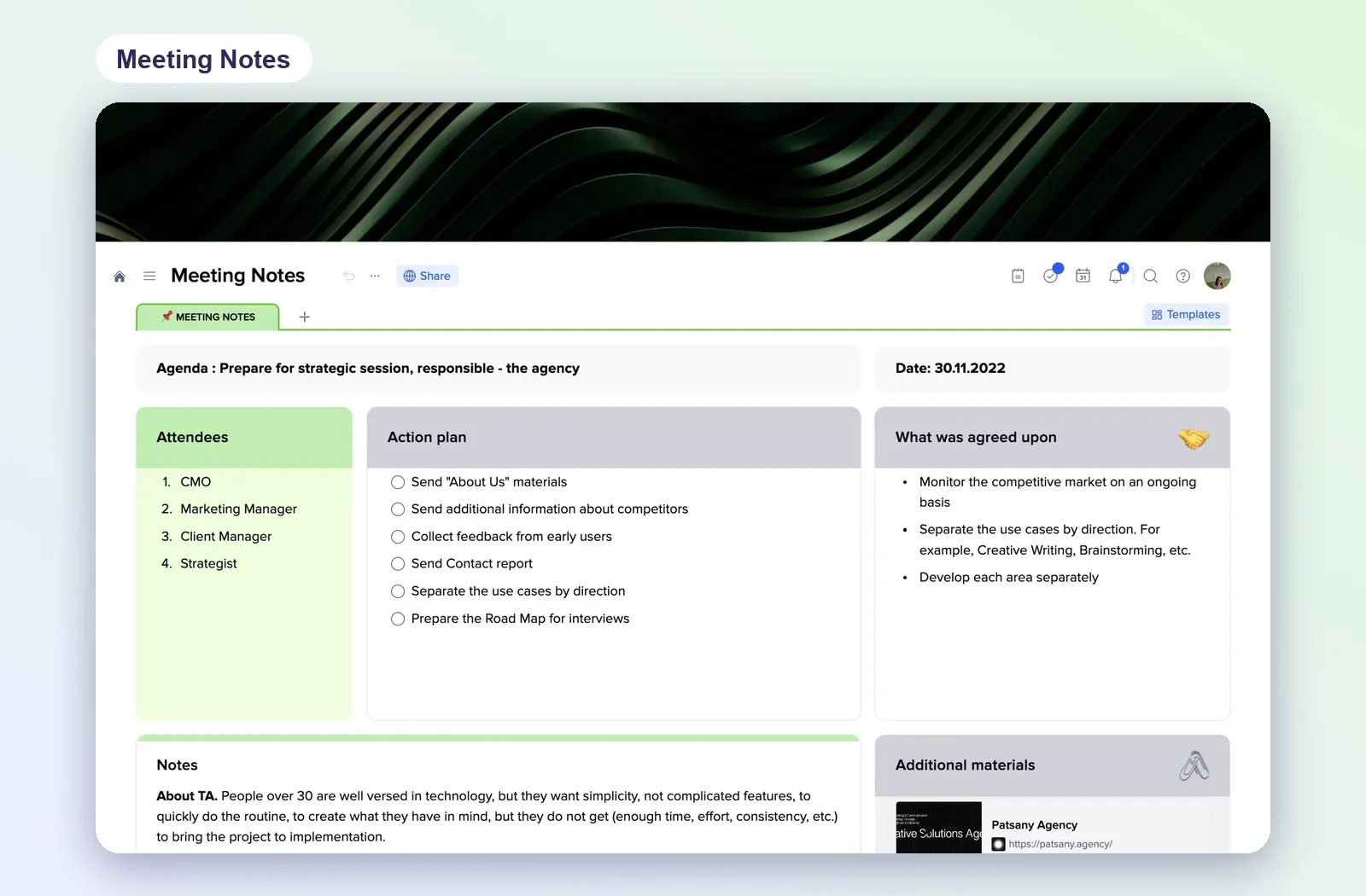This screenshot has width=1366, height=896.
Task: Open the patsany.agency link
Action: [1060, 844]
